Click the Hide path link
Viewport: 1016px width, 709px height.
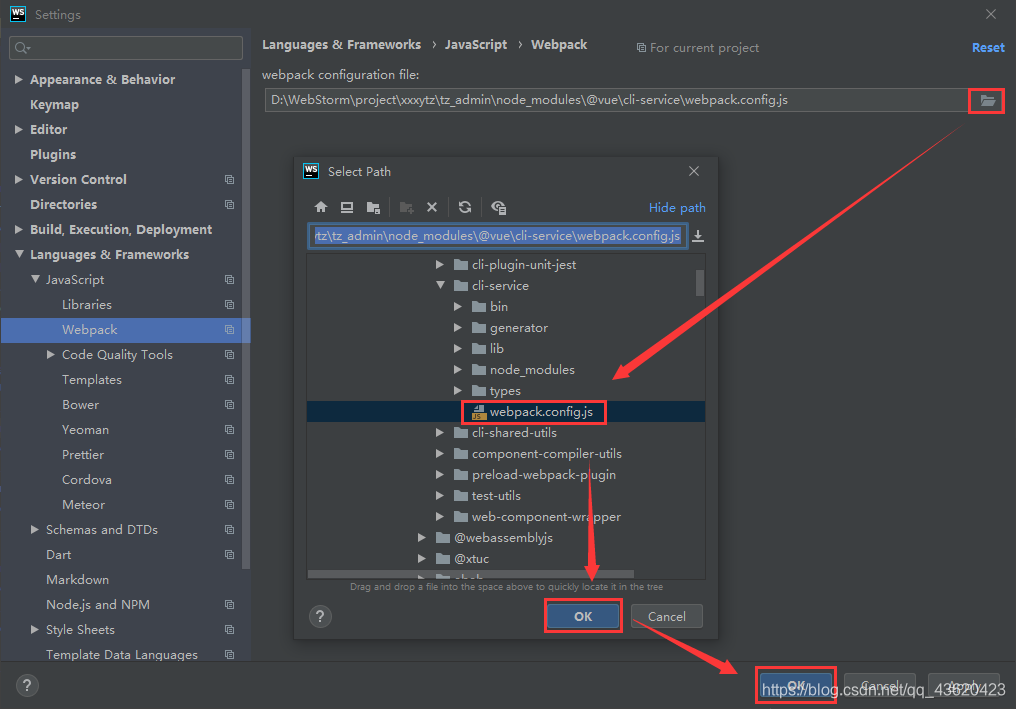(677, 207)
